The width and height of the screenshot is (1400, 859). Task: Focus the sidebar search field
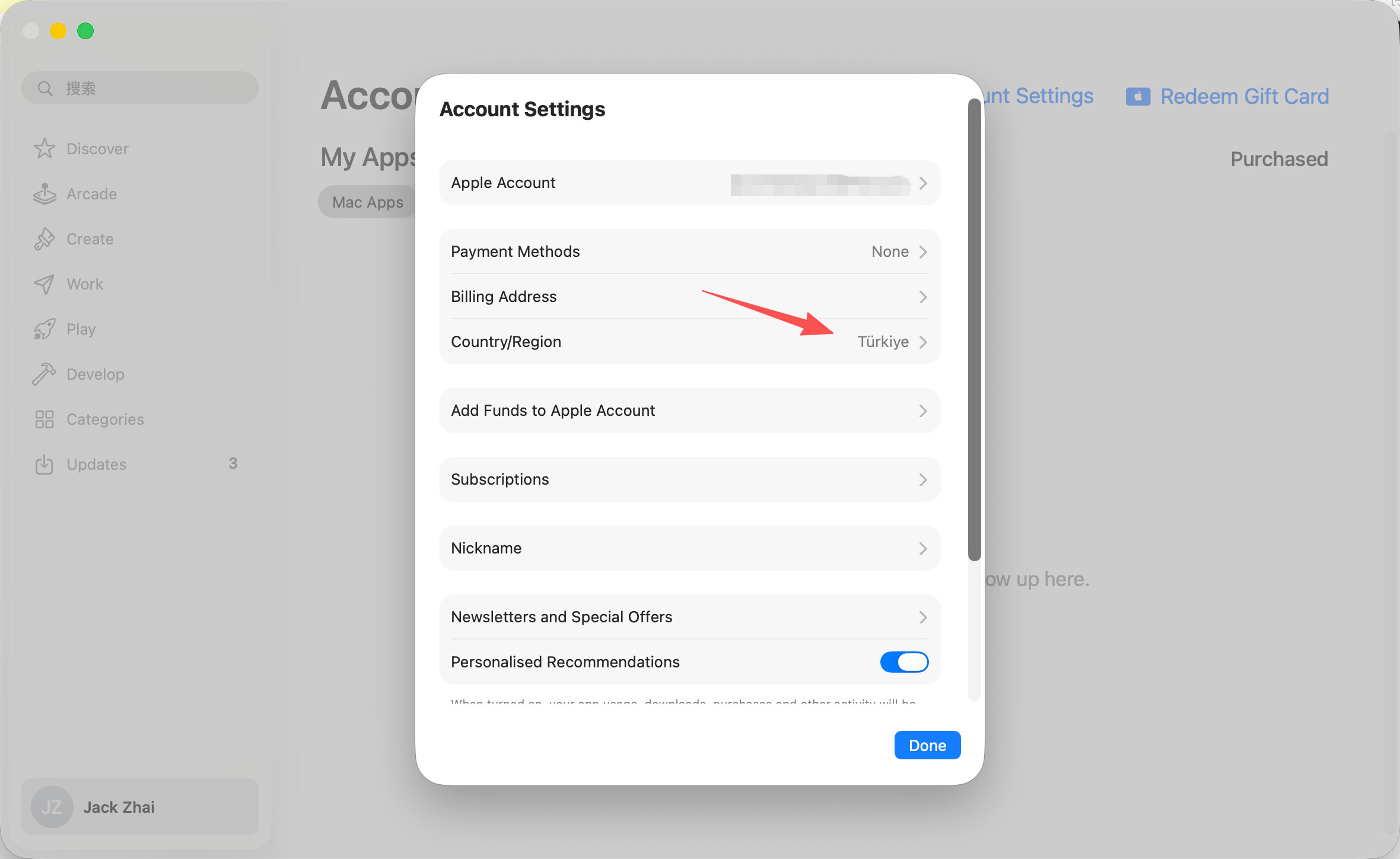(x=140, y=88)
